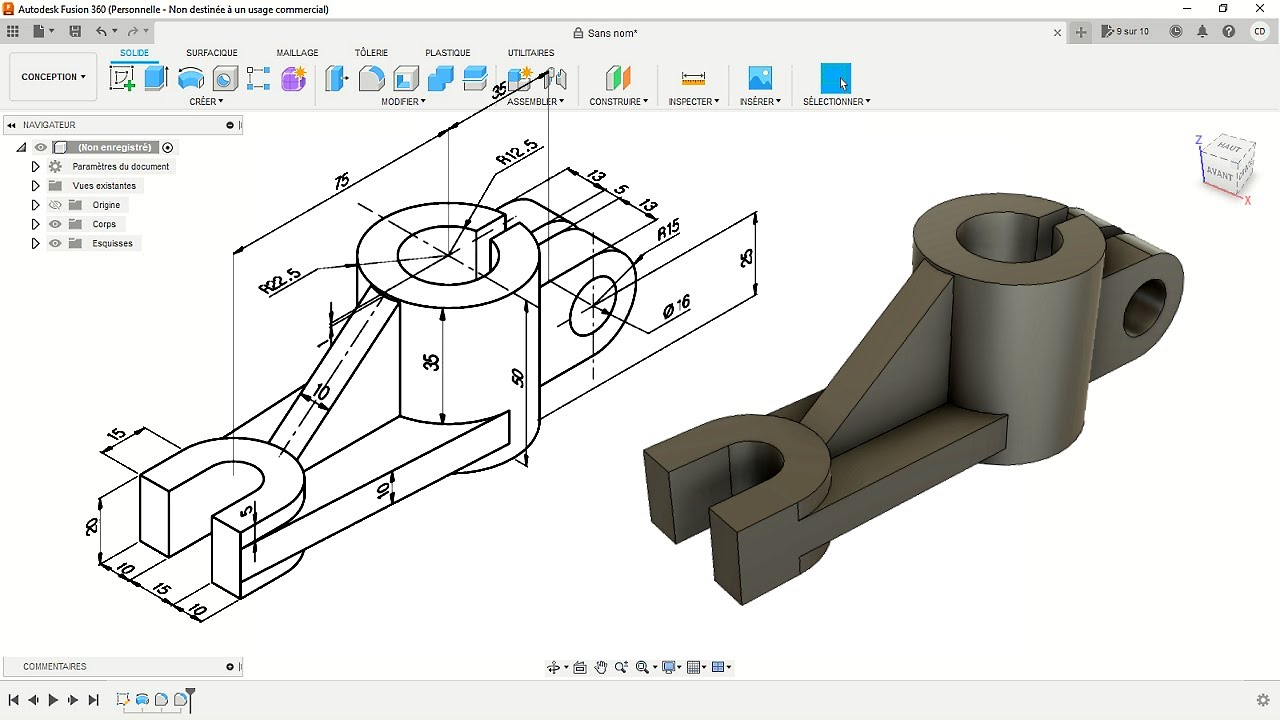Expand the Paramètres du document node
This screenshot has width=1280, height=720.
[35, 167]
